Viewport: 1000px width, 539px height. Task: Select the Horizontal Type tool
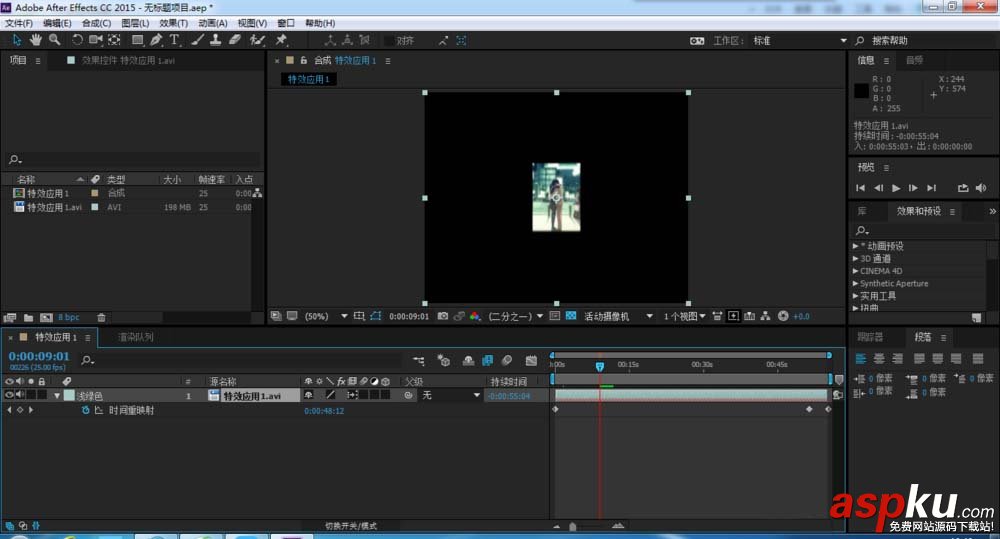(174, 40)
